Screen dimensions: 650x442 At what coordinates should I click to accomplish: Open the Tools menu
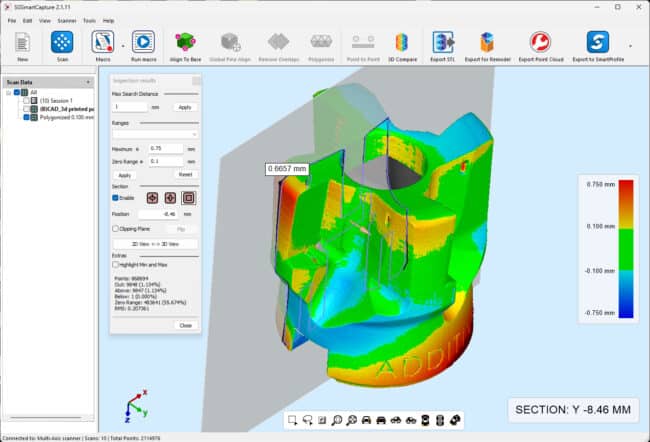pyautogui.click(x=89, y=20)
